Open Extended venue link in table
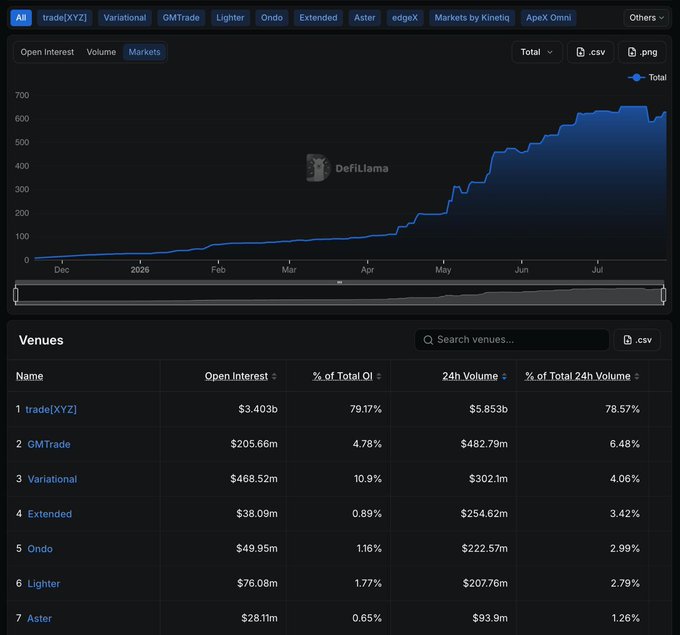The image size is (680, 635). (x=50, y=514)
